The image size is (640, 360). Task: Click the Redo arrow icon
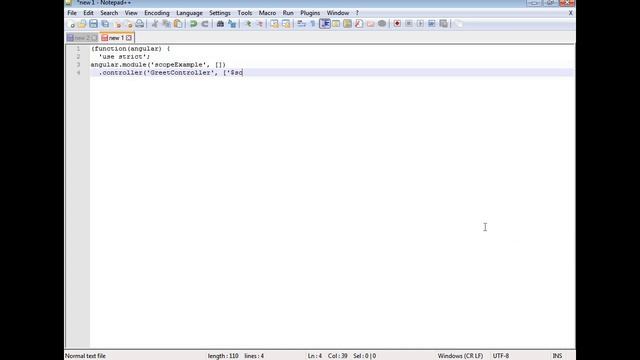(205, 24)
